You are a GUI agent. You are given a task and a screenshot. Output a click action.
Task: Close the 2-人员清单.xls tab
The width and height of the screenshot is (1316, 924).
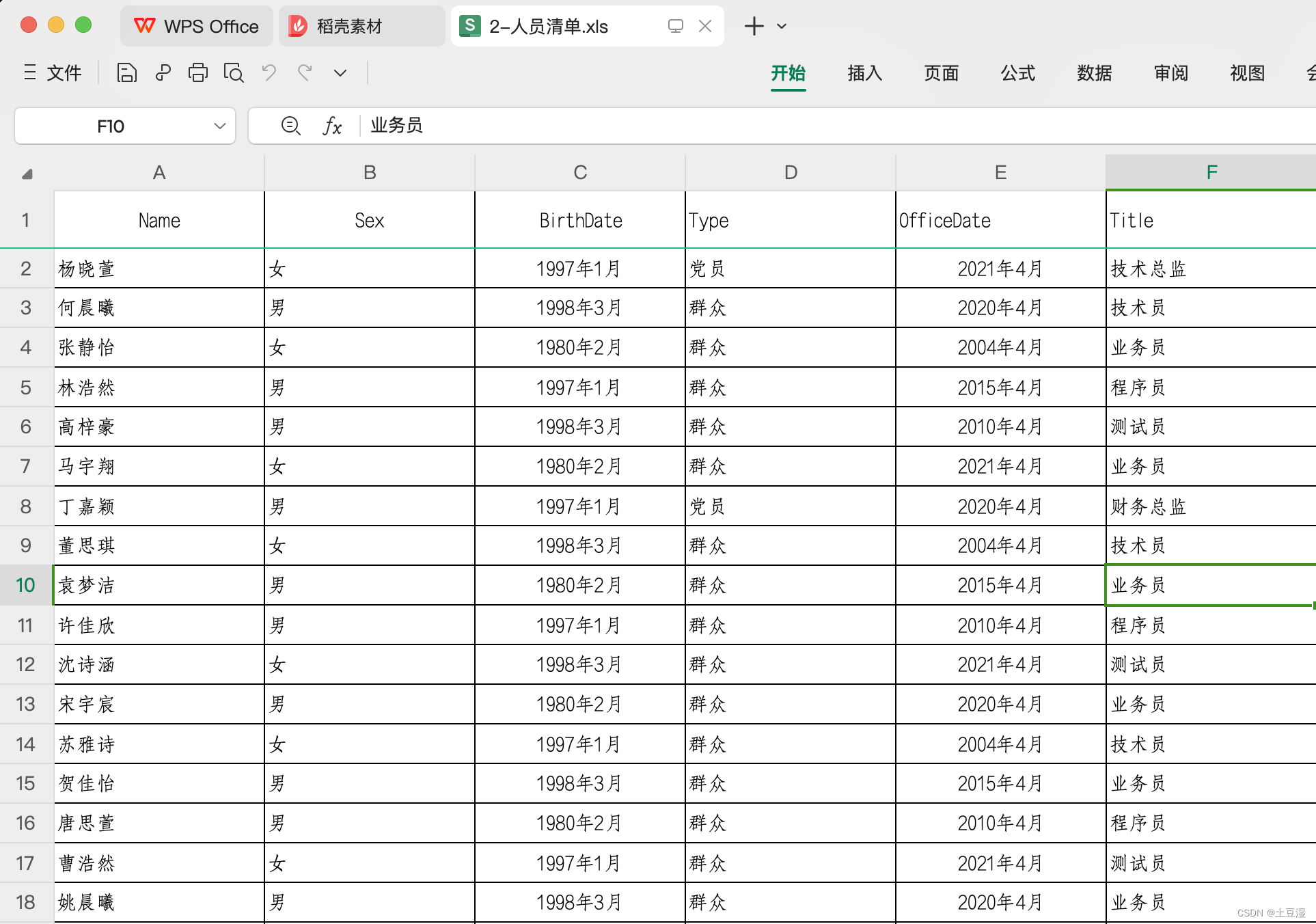point(705,27)
